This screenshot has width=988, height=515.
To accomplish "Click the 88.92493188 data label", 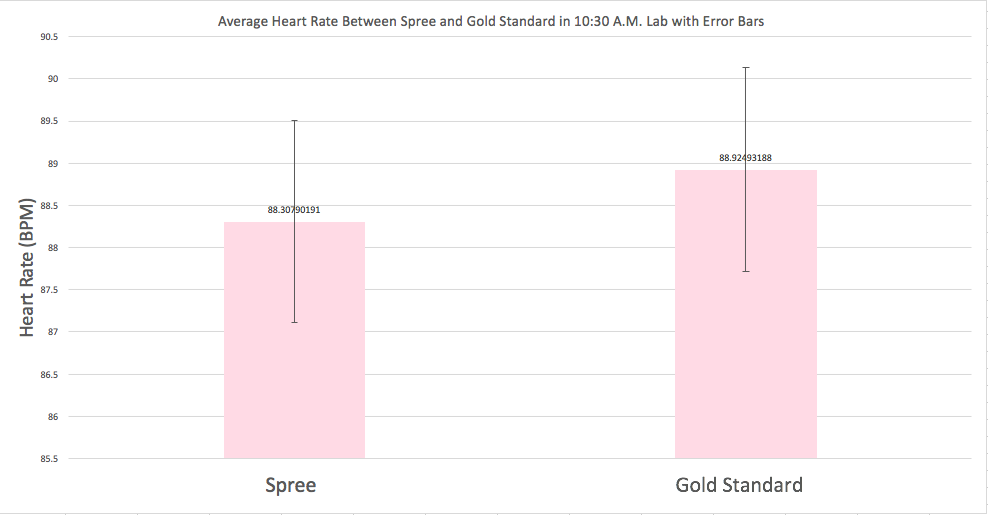I will click(745, 158).
